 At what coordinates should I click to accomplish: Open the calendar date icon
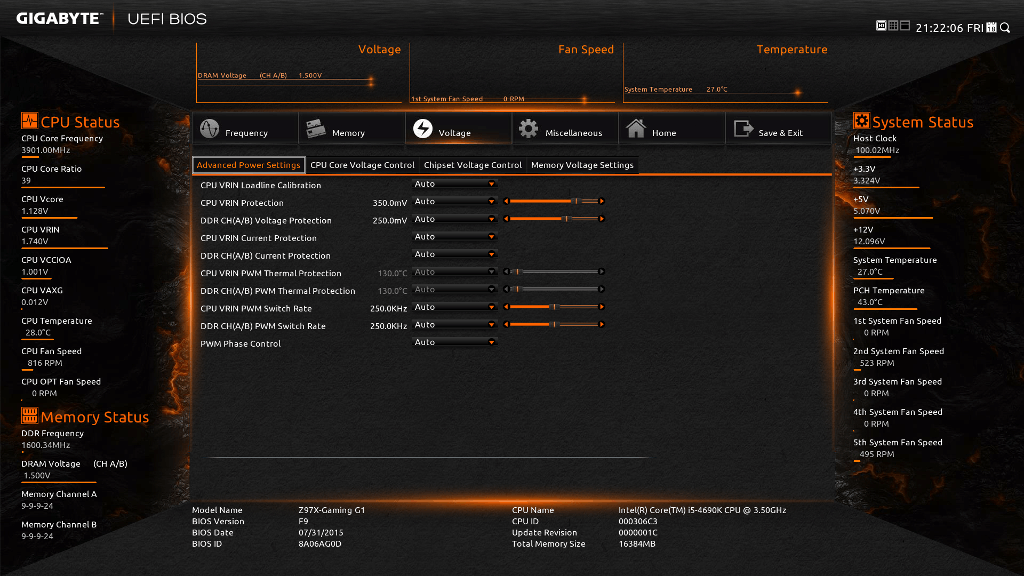[991, 27]
